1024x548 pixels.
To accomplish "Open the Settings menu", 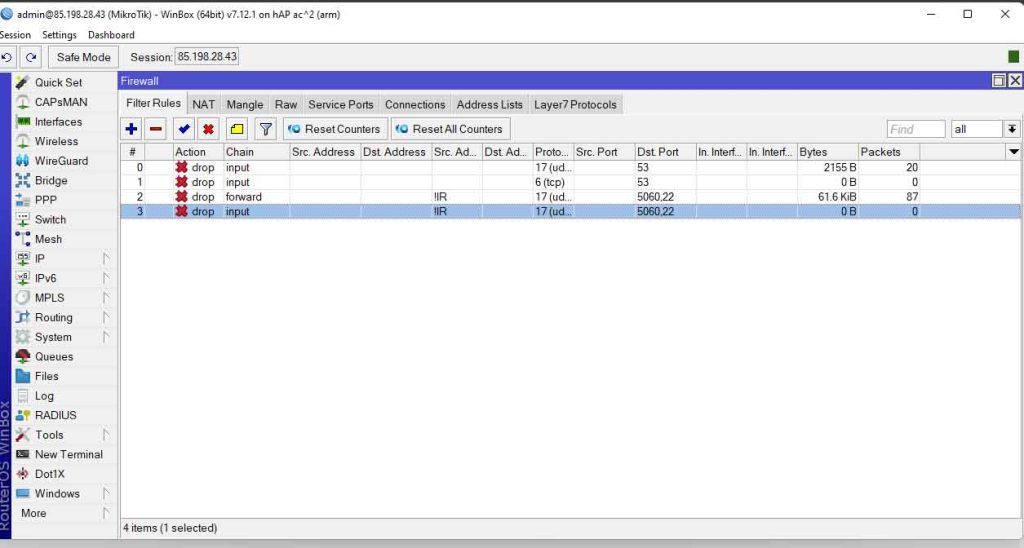I will tap(59, 35).
